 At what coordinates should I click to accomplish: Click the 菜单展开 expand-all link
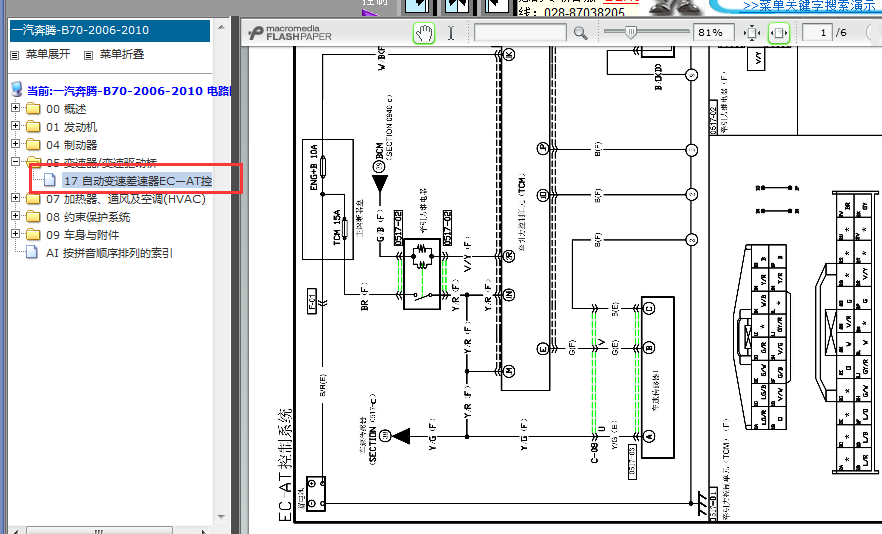pos(48,54)
